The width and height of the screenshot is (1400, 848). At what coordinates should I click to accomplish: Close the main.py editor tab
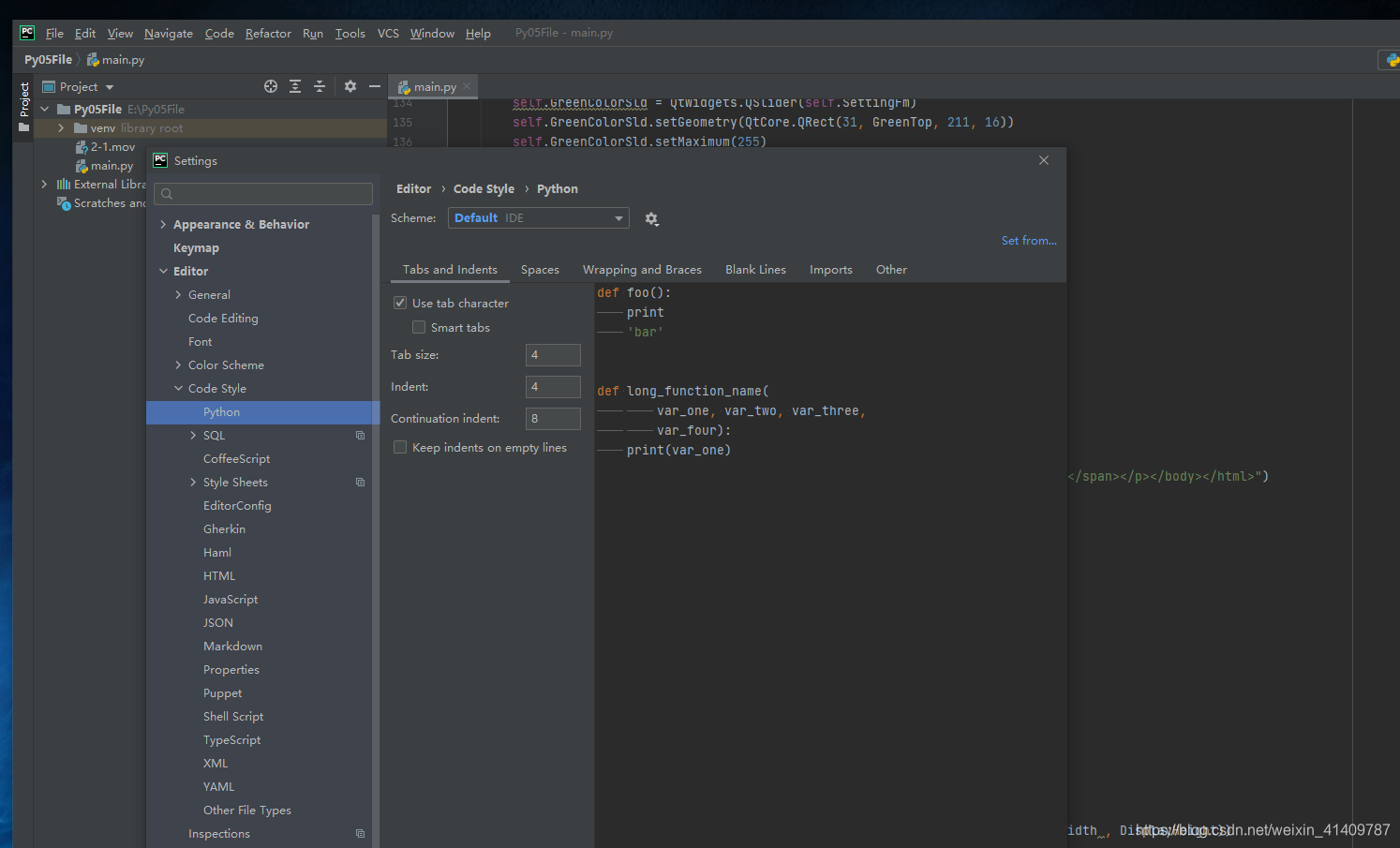pos(467,86)
